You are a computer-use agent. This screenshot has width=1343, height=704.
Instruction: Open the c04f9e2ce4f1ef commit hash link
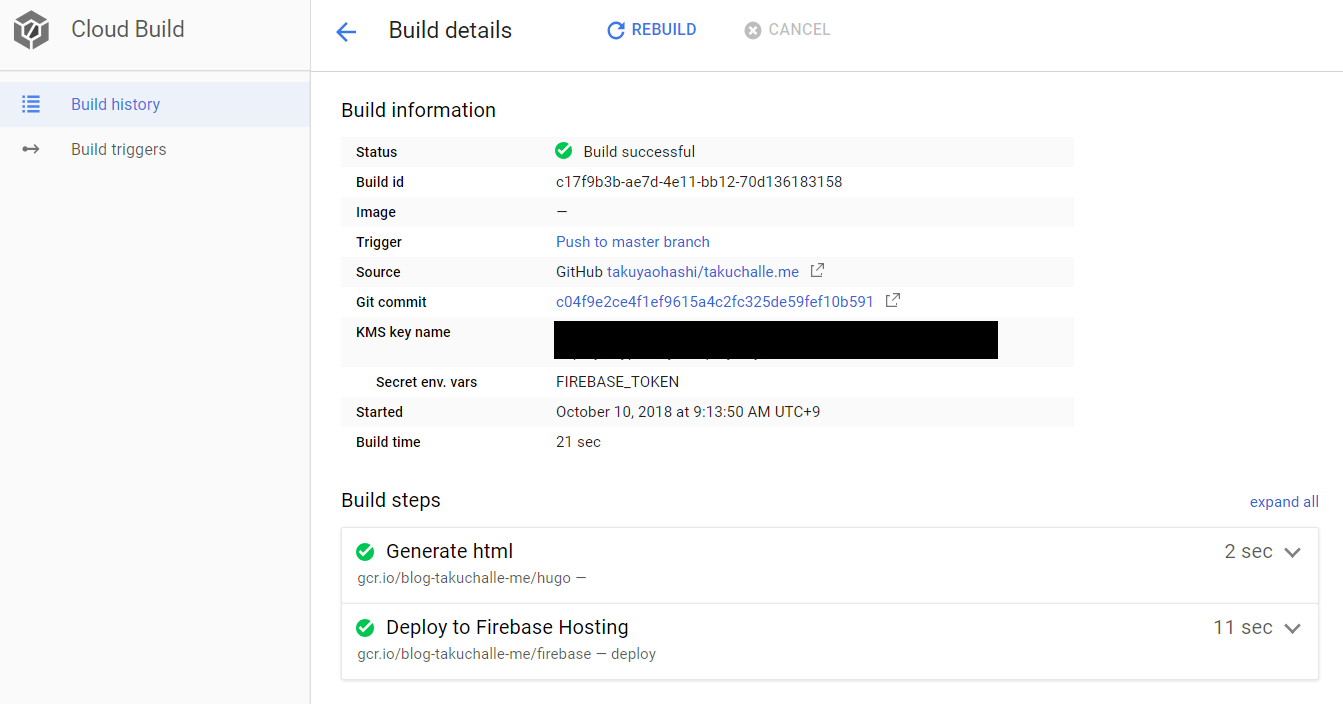tap(715, 302)
